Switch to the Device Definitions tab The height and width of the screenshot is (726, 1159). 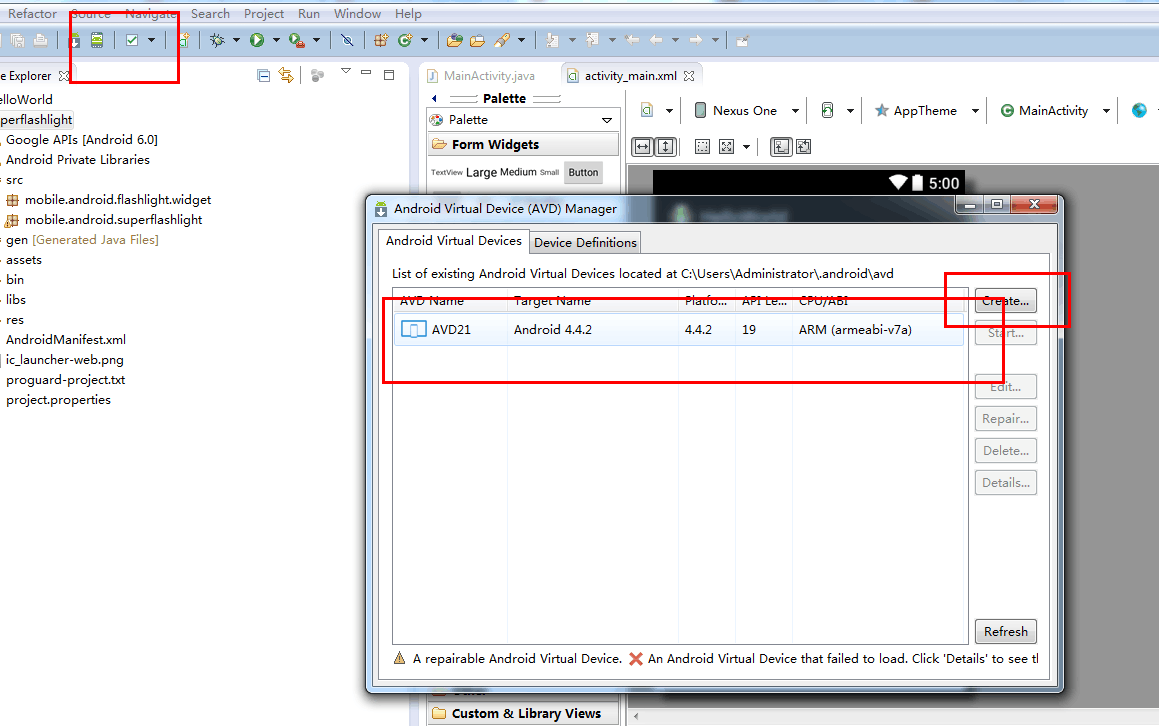point(585,242)
